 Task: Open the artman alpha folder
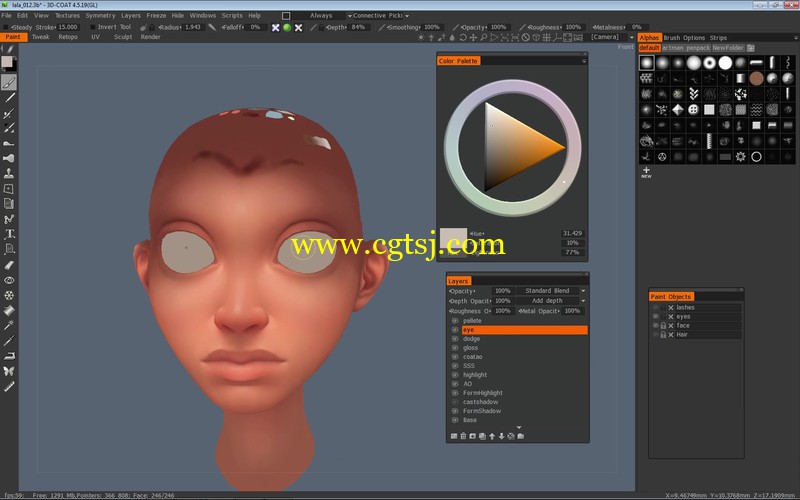672,48
